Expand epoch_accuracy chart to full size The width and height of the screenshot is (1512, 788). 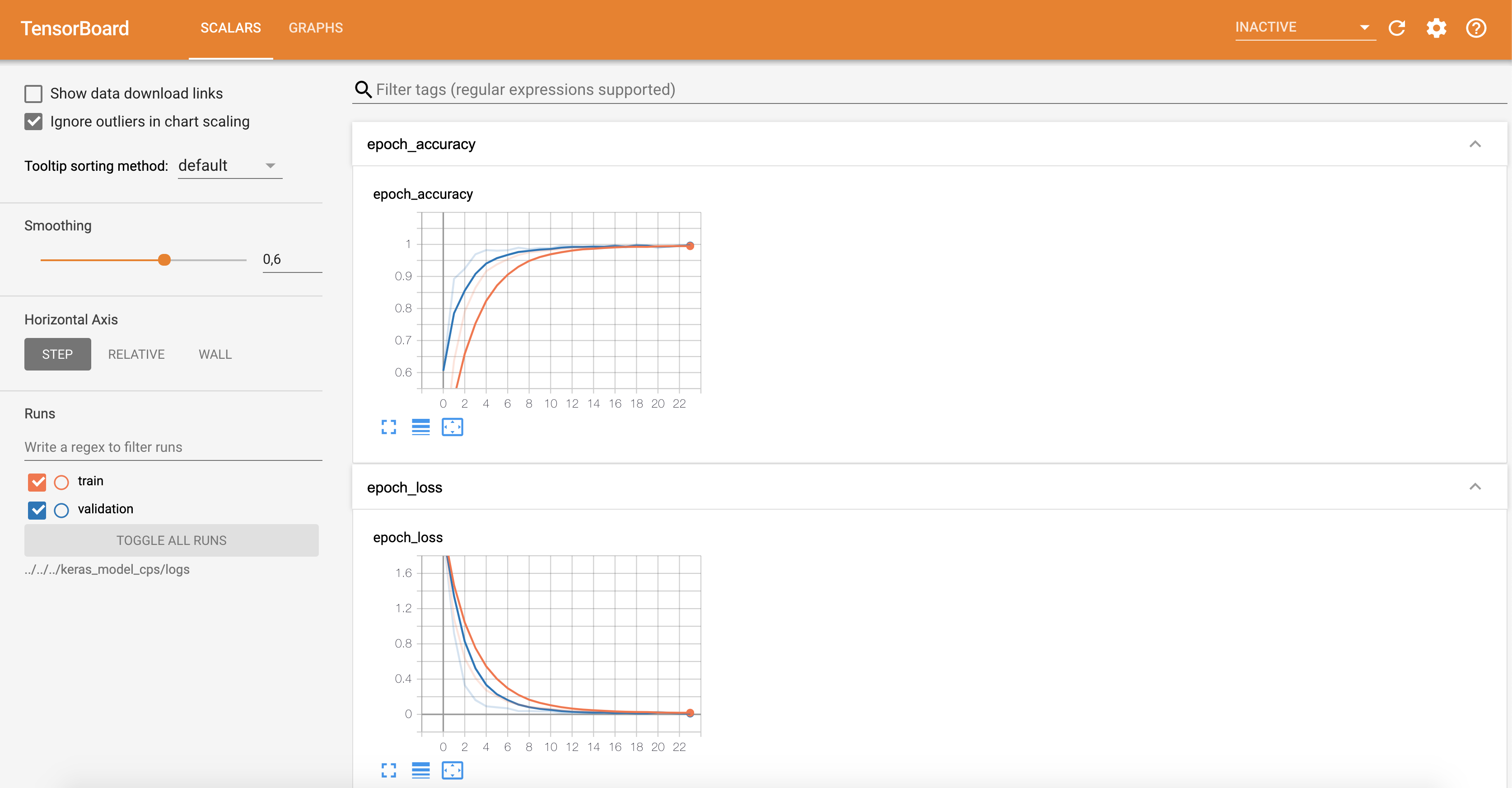pyautogui.click(x=388, y=427)
